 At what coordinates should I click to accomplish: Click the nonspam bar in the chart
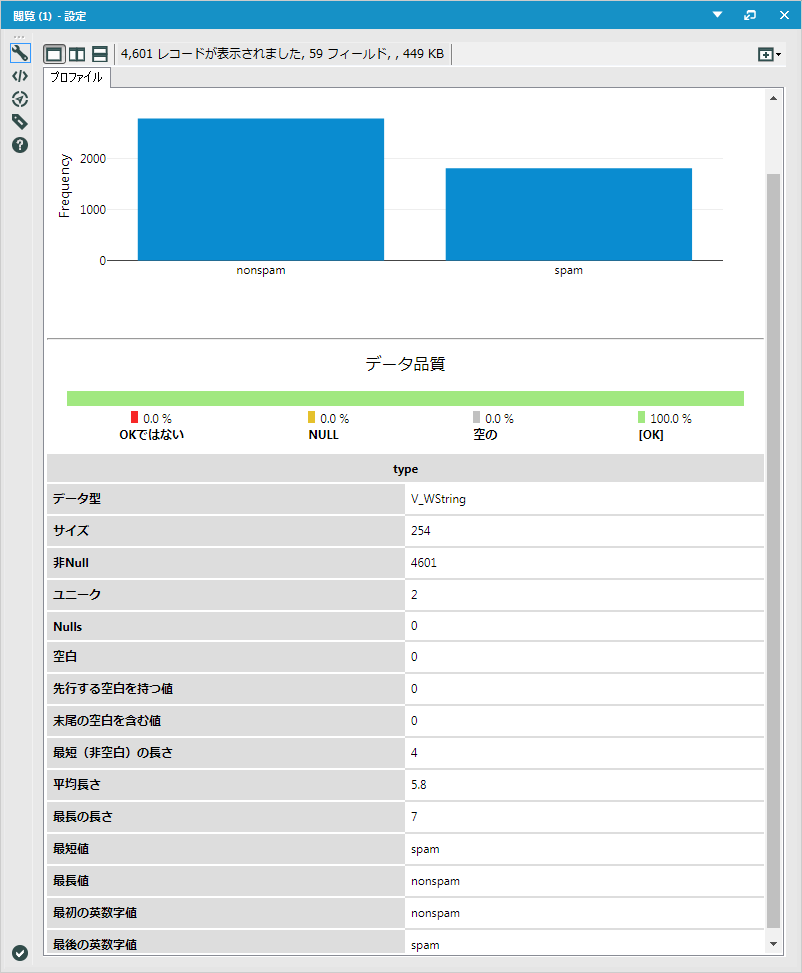260,189
